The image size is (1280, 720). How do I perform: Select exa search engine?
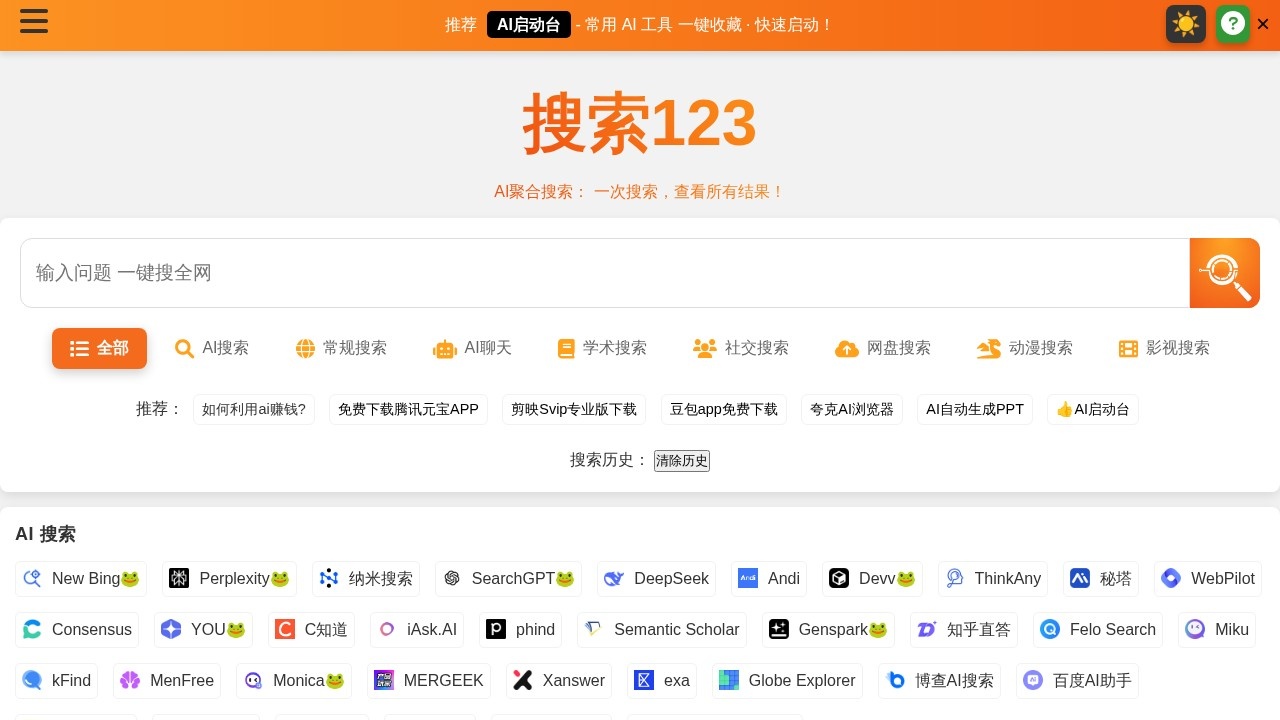point(662,680)
